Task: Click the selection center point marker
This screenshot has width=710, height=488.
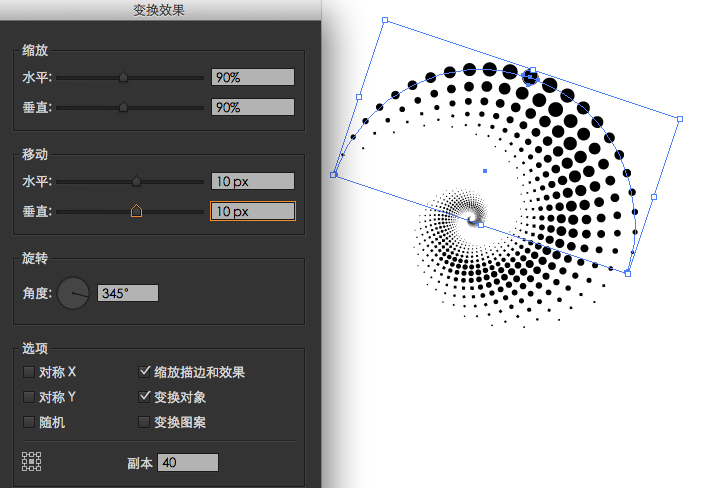Action: pos(485,171)
